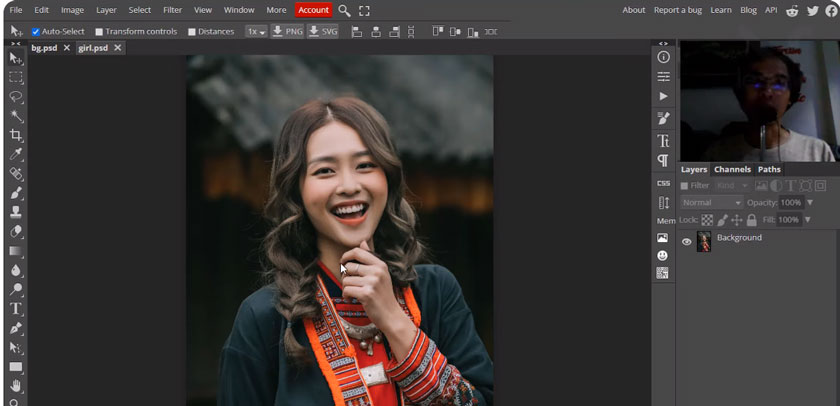
Task: Align left edges
Action: click(357, 32)
